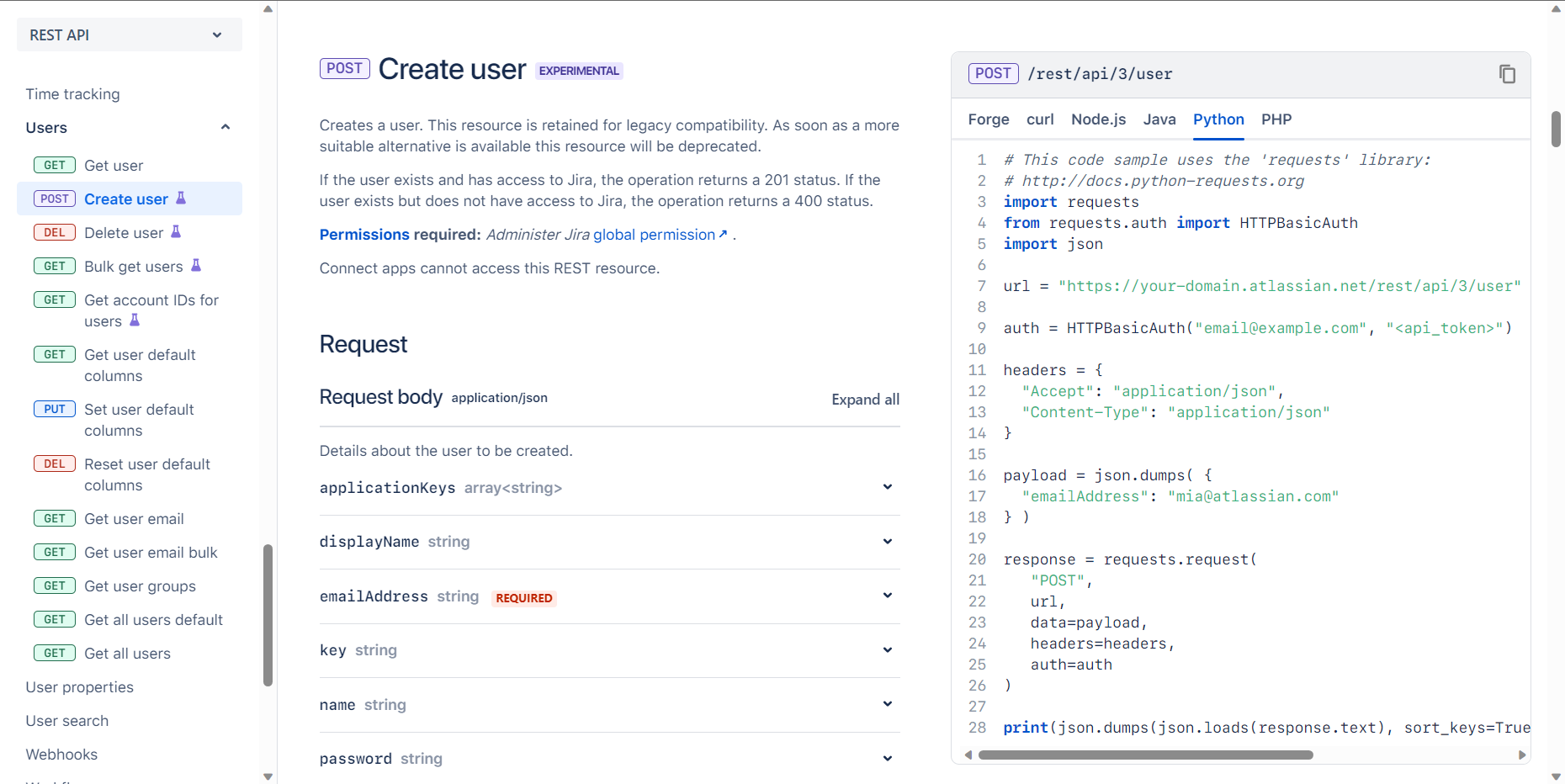Click the REQUIRED label on emailAddress

(x=524, y=598)
